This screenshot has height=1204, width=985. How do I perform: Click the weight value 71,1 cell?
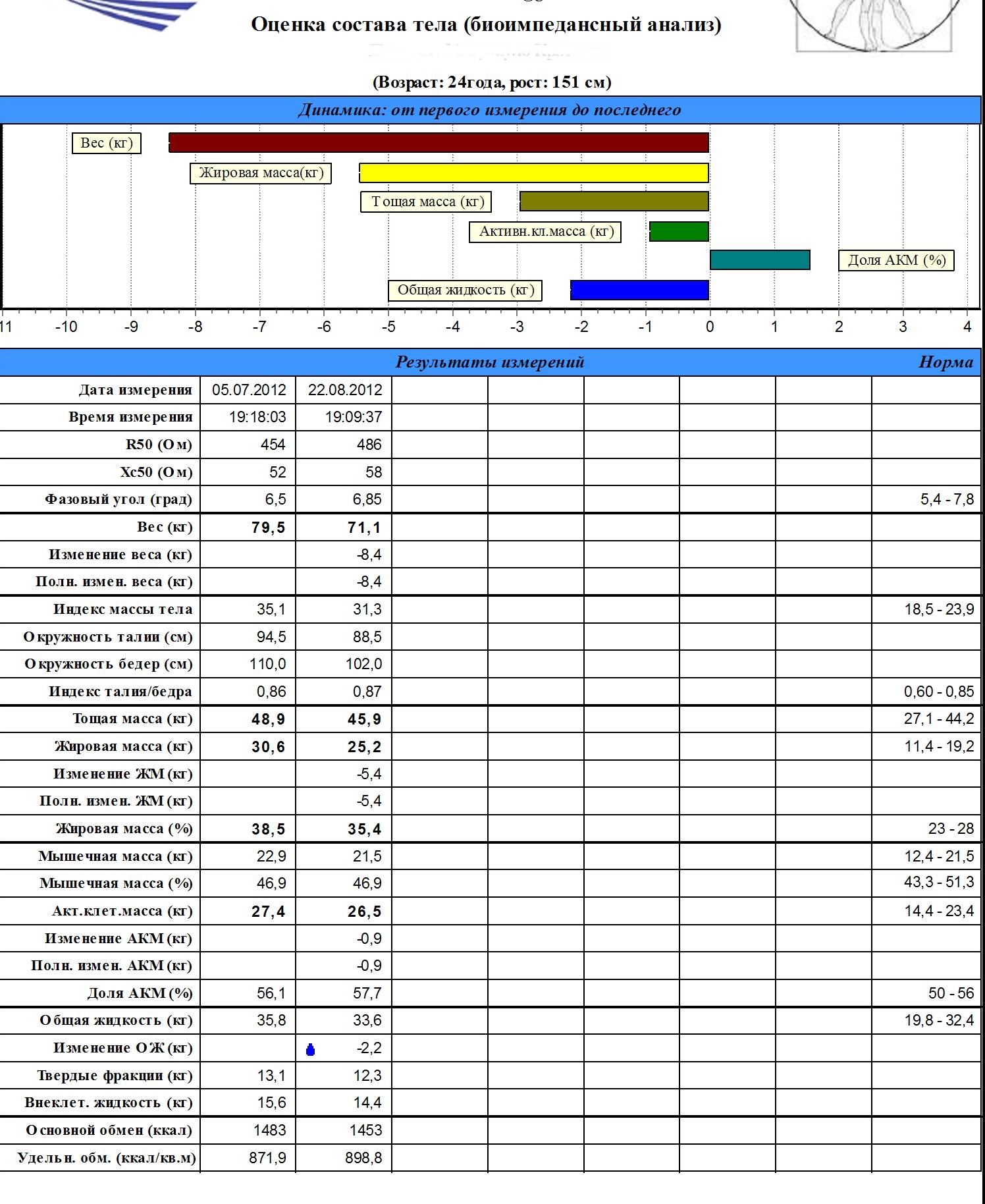point(344,528)
